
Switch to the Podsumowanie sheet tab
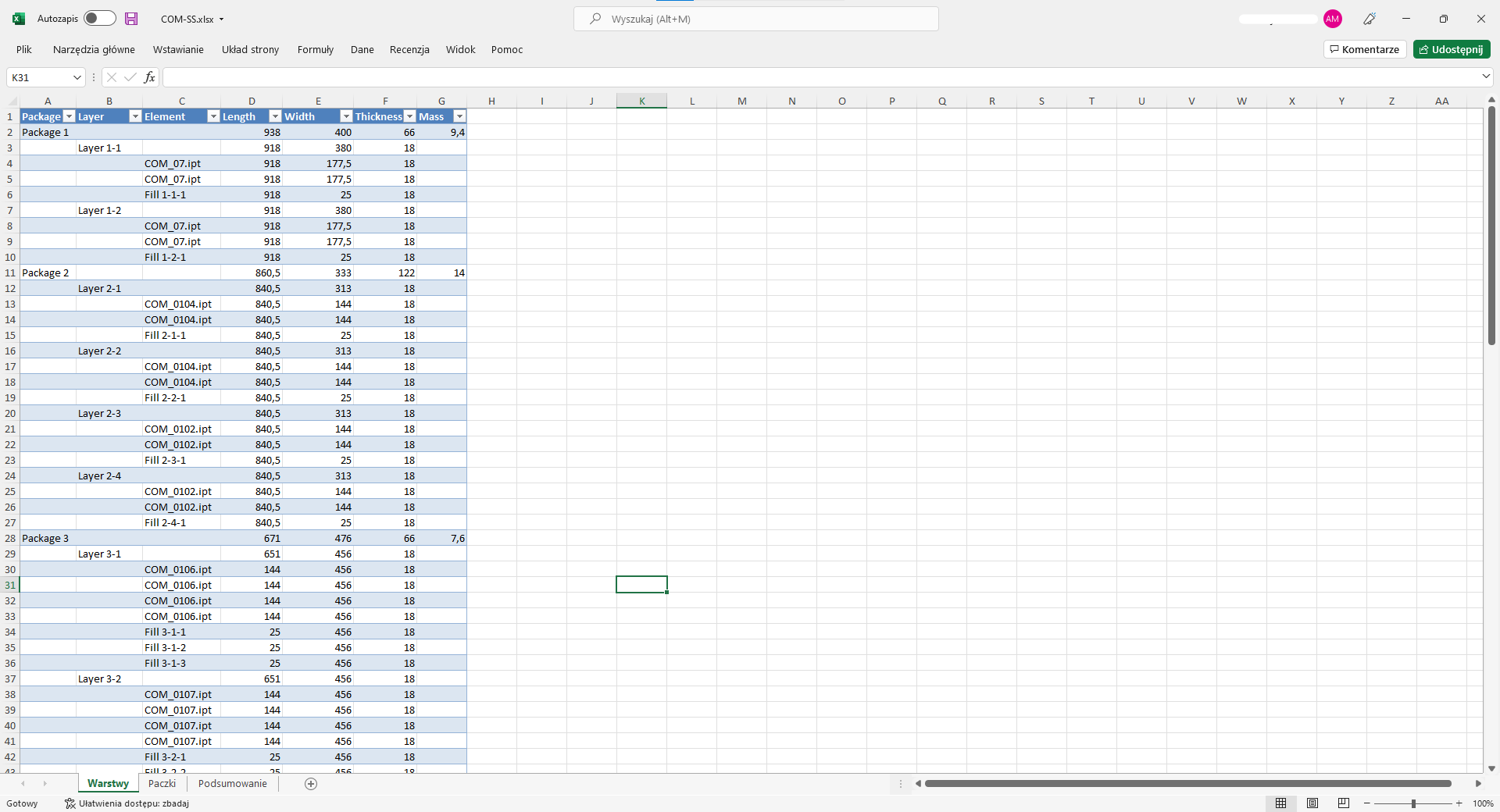coord(232,784)
